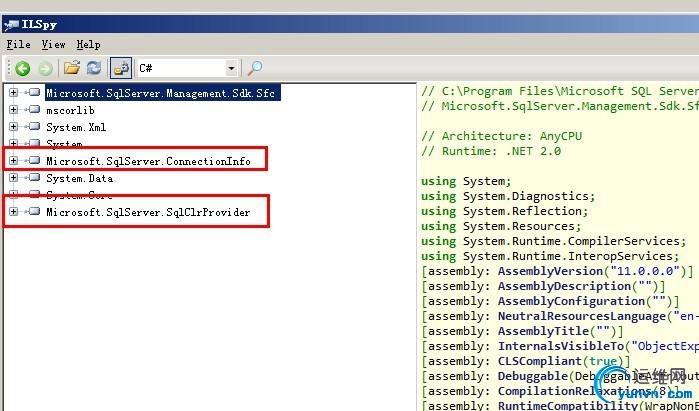The height and width of the screenshot is (411, 699).
Task: Toggle show internal types and members
Action: 121,68
